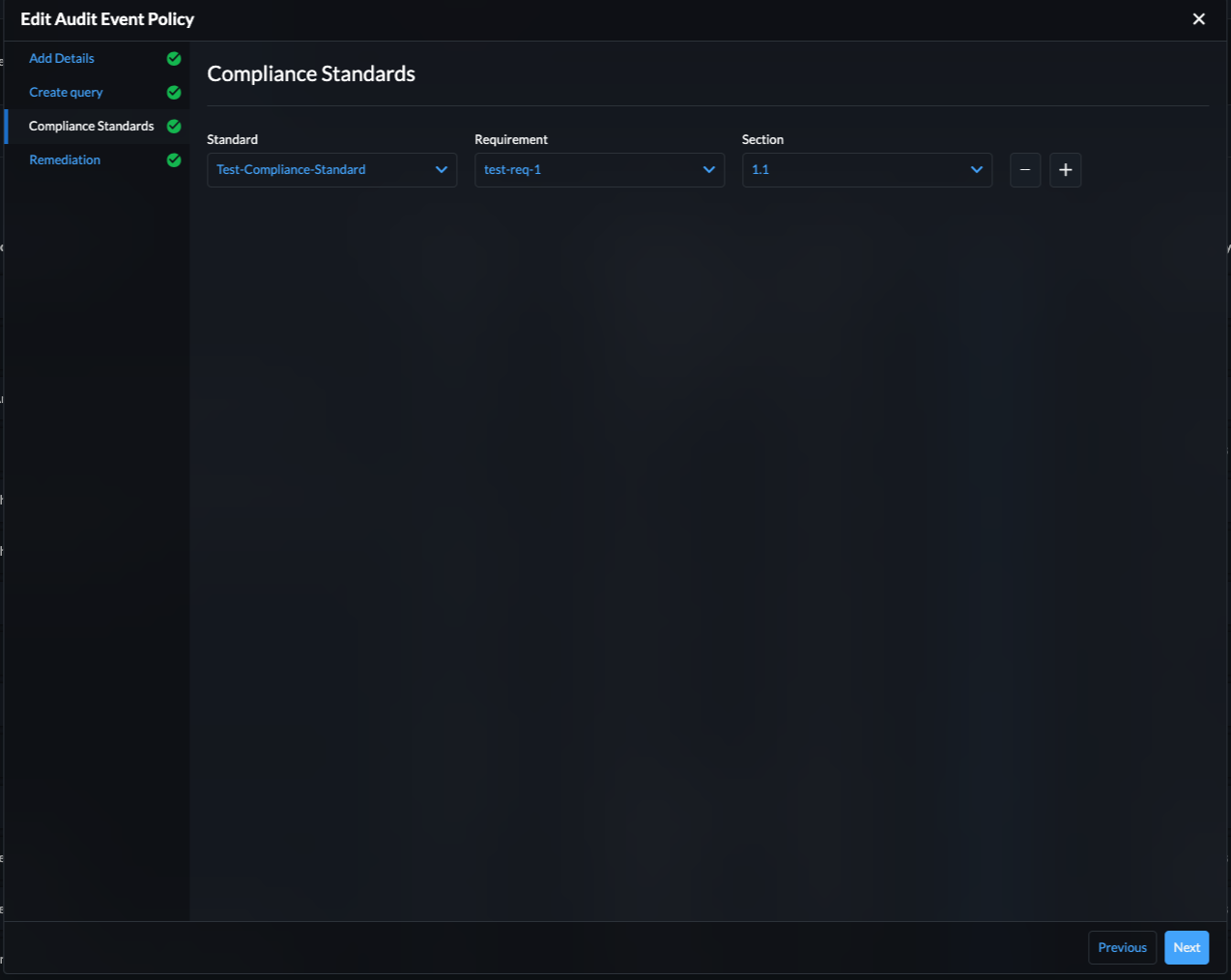The width and height of the screenshot is (1231, 980).
Task: Click the green checkmark beside Compliance Standards
Action: click(x=174, y=126)
